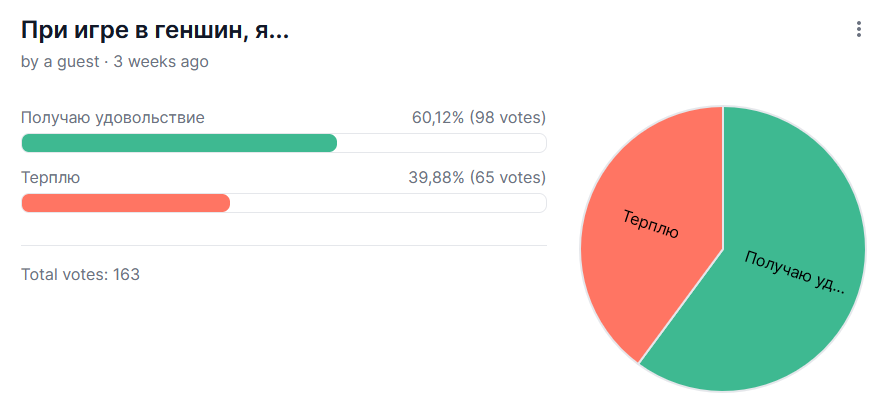Click the red pie chart slice
This screenshot has width=879, height=402.
click(x=640, y=280)
